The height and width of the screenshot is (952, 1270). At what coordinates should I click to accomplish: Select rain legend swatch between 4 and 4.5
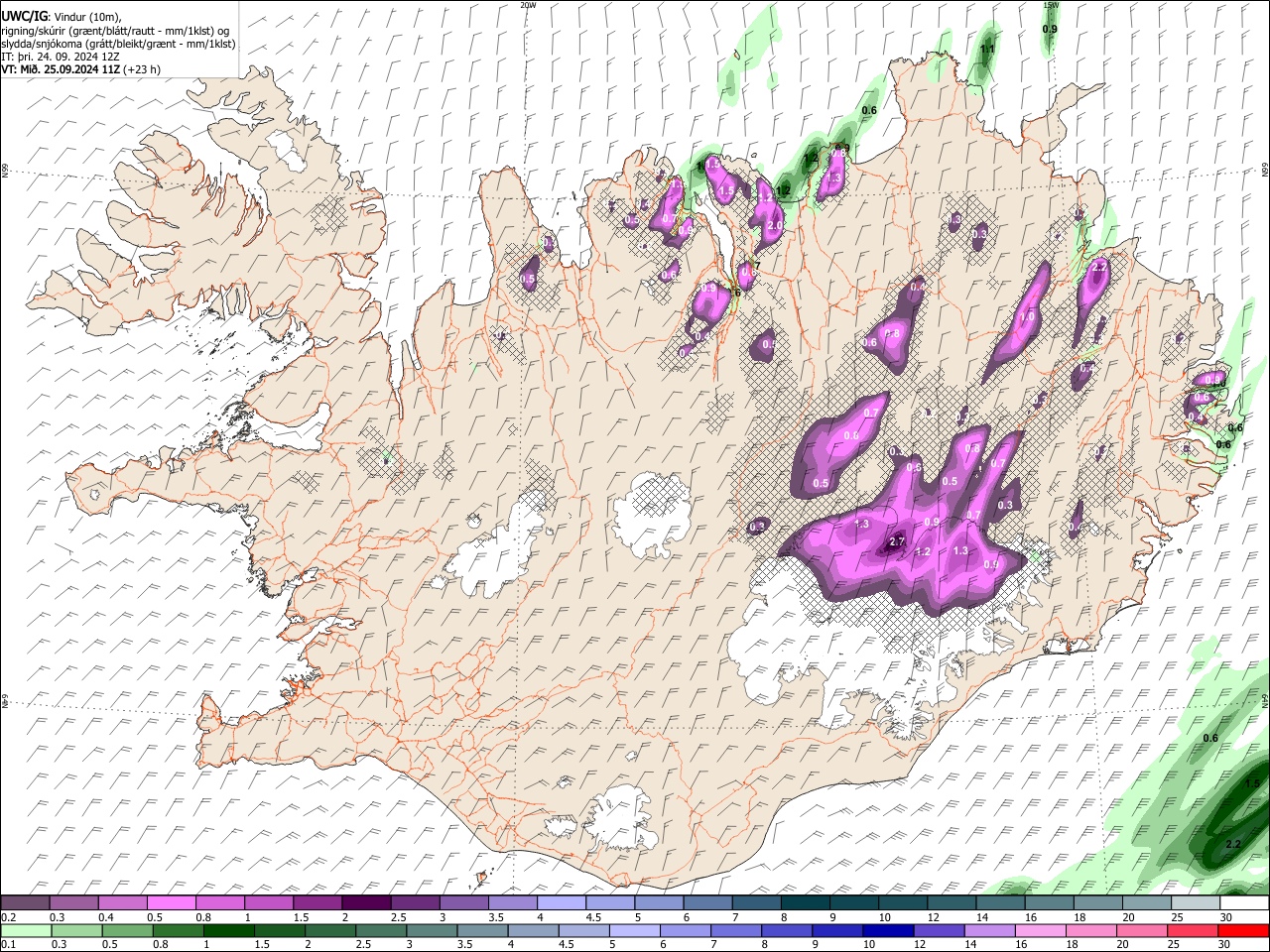[x=532, y=930]
